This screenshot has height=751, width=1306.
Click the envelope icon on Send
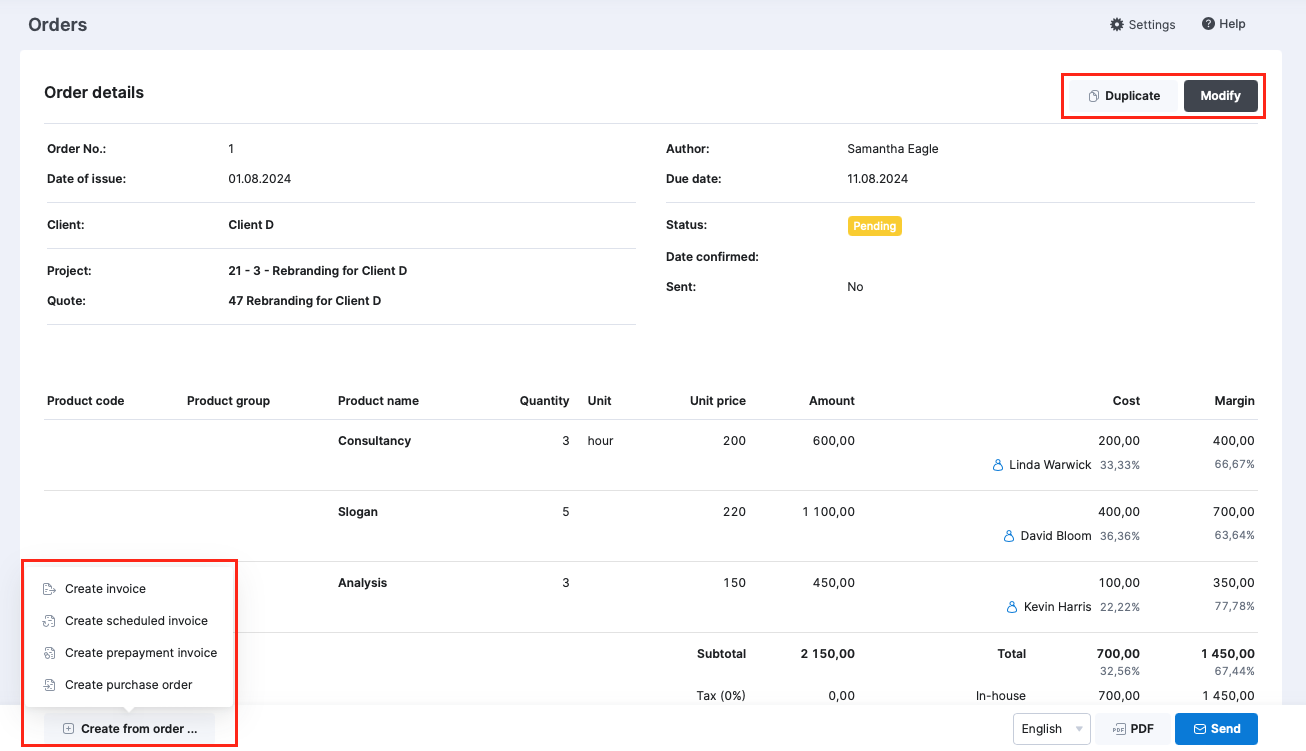tap(1200, 729)
